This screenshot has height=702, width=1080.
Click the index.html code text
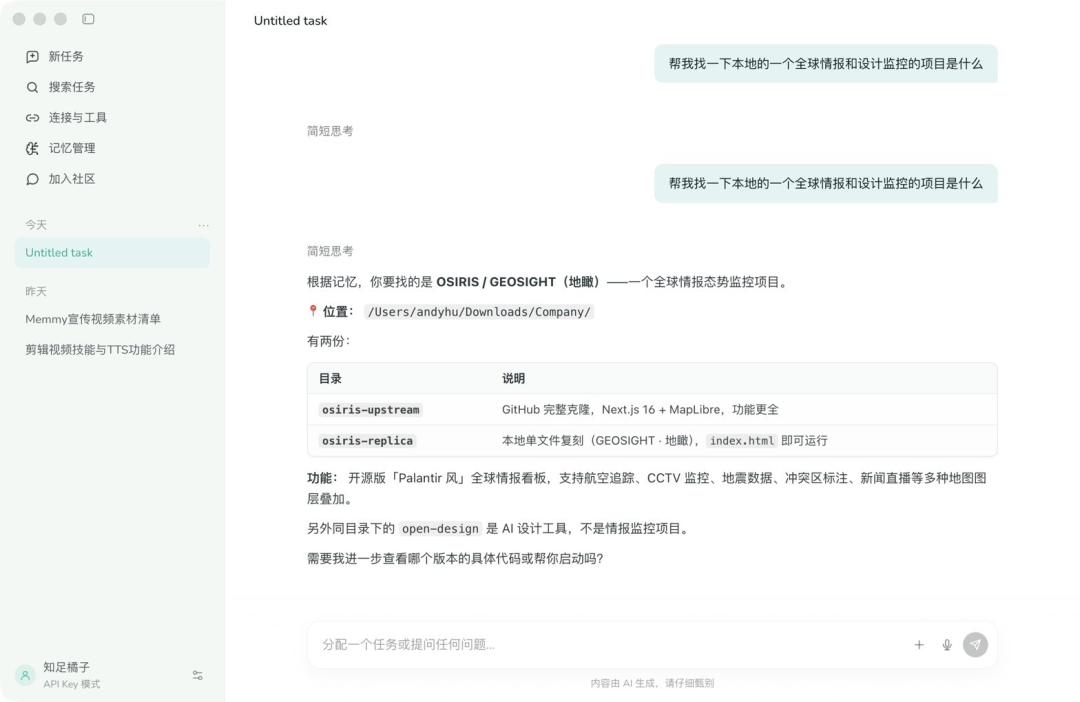[742, 441]
